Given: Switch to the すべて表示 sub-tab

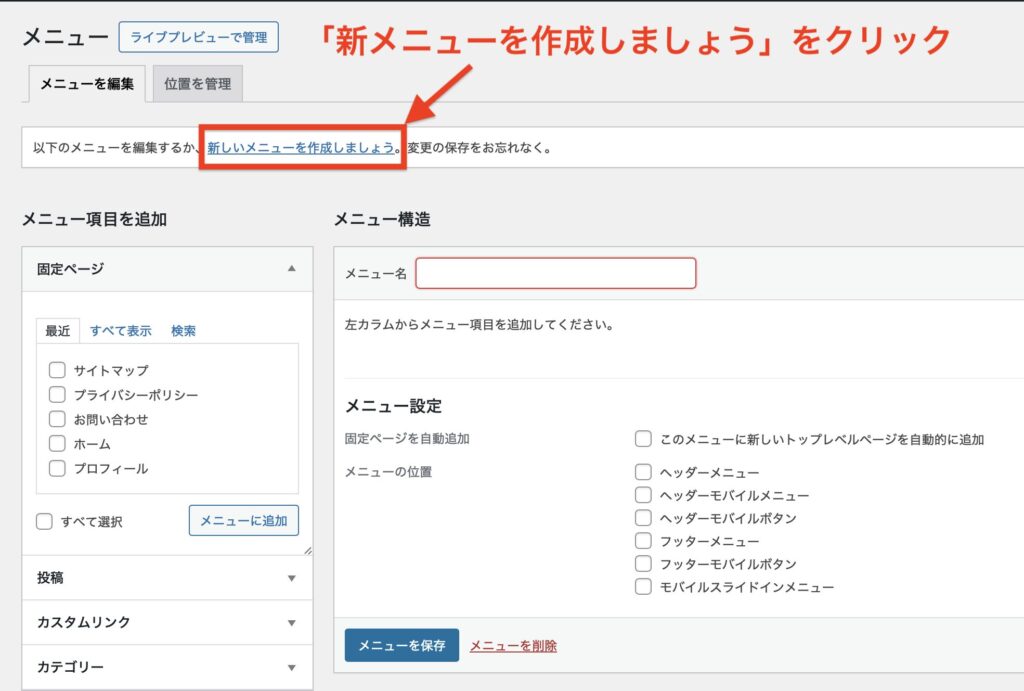Looking at the screenshot, I should tap(121, 331).
